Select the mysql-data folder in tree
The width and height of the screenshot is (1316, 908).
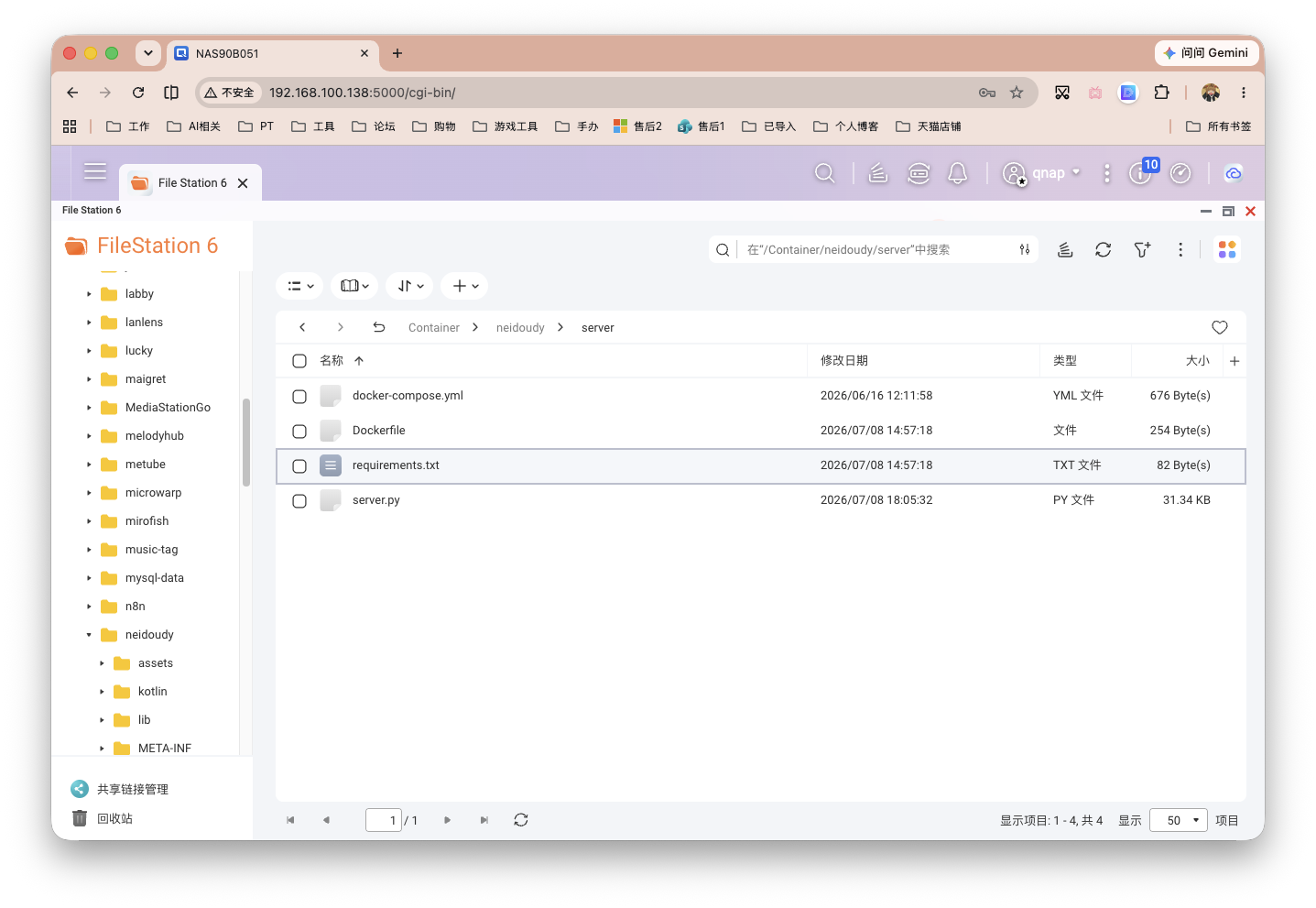pyautogui.click(x=154, y=578)
